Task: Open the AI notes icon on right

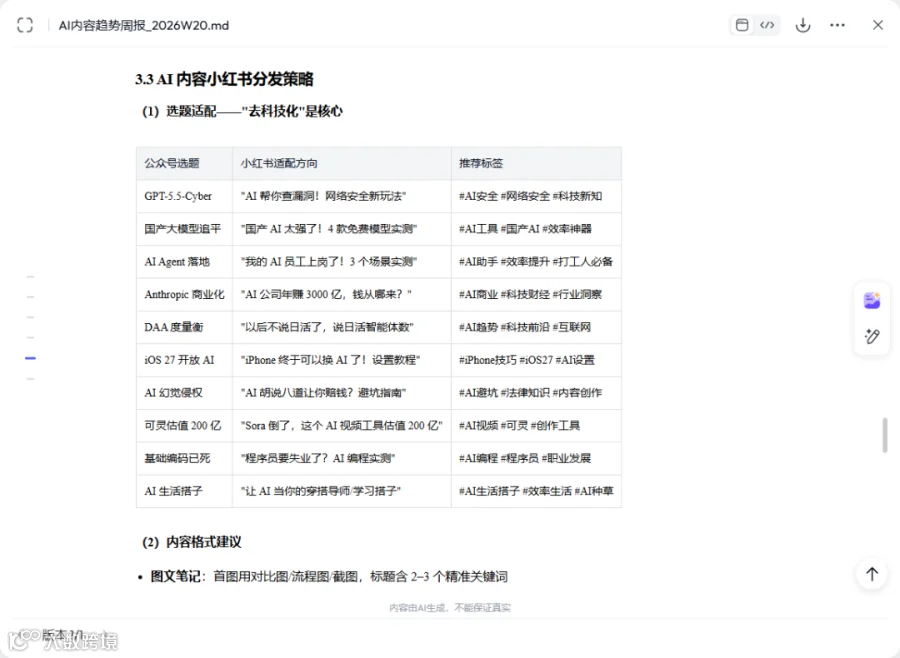Action: (872, 300)
